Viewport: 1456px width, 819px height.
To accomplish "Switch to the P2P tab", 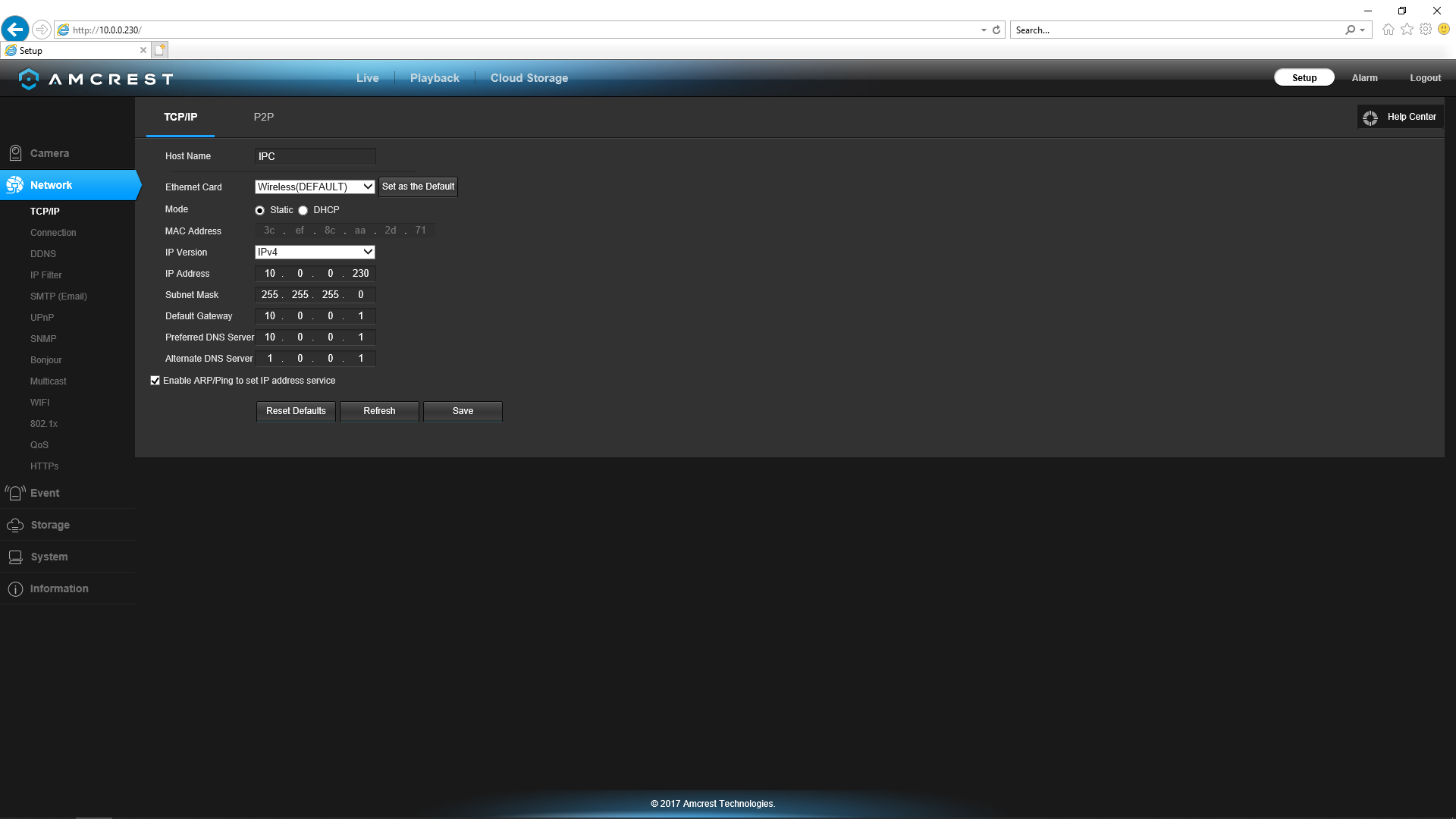I will [x=264, y=117].
